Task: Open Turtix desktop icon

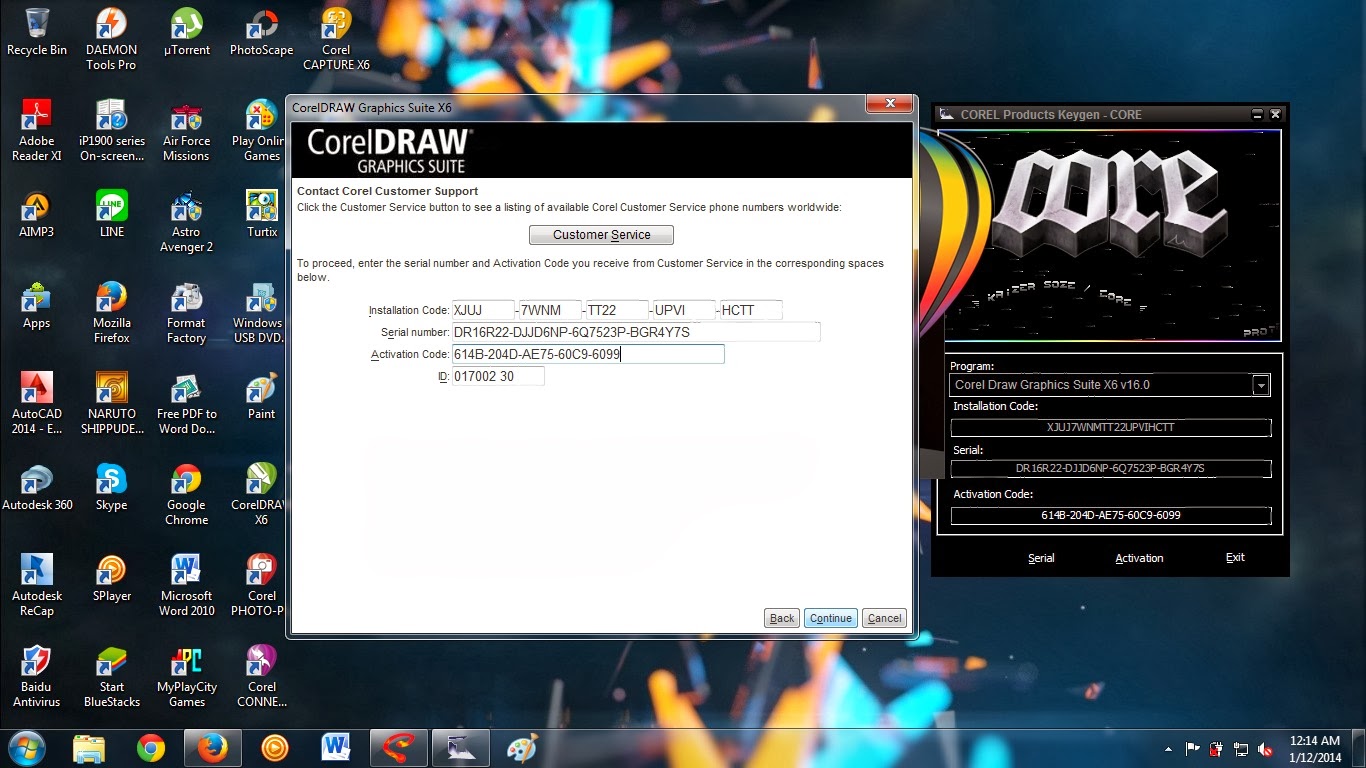Action: pos(262,214)
